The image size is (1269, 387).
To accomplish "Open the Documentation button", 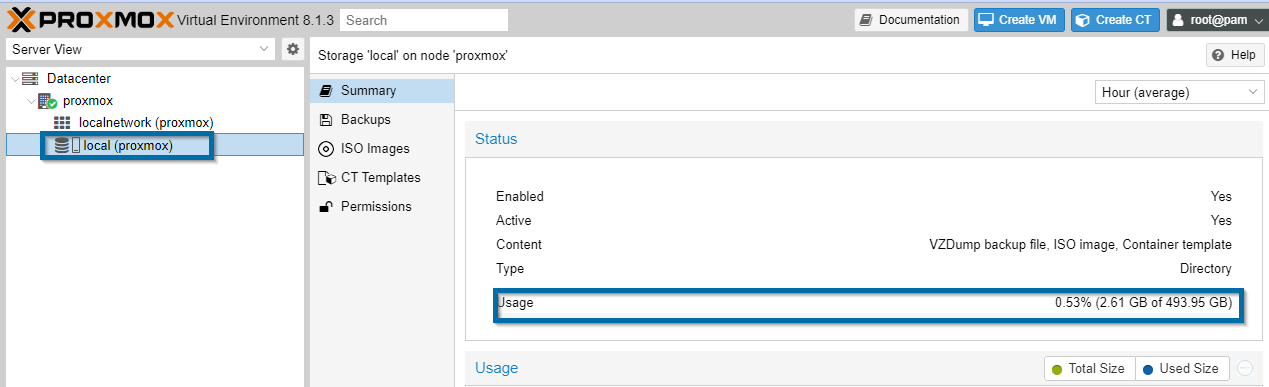I will click(911, 20).
